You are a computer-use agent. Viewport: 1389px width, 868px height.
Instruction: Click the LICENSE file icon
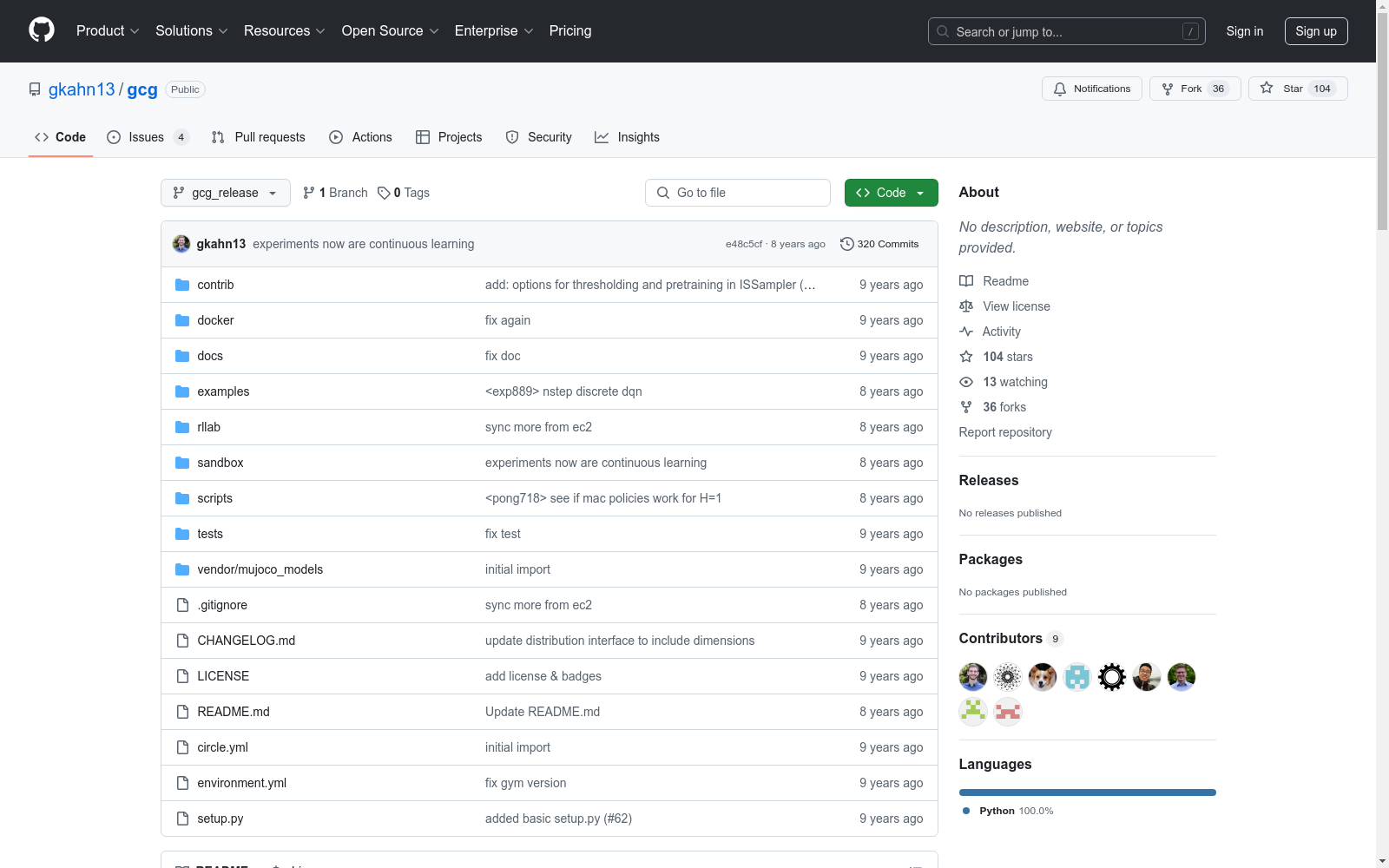pos(182,676)
